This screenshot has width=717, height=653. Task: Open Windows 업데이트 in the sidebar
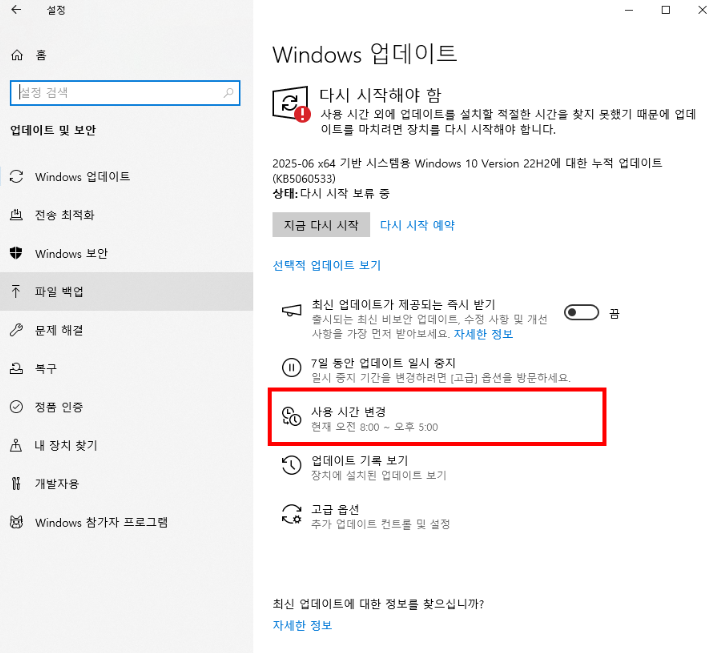point(126,177)
